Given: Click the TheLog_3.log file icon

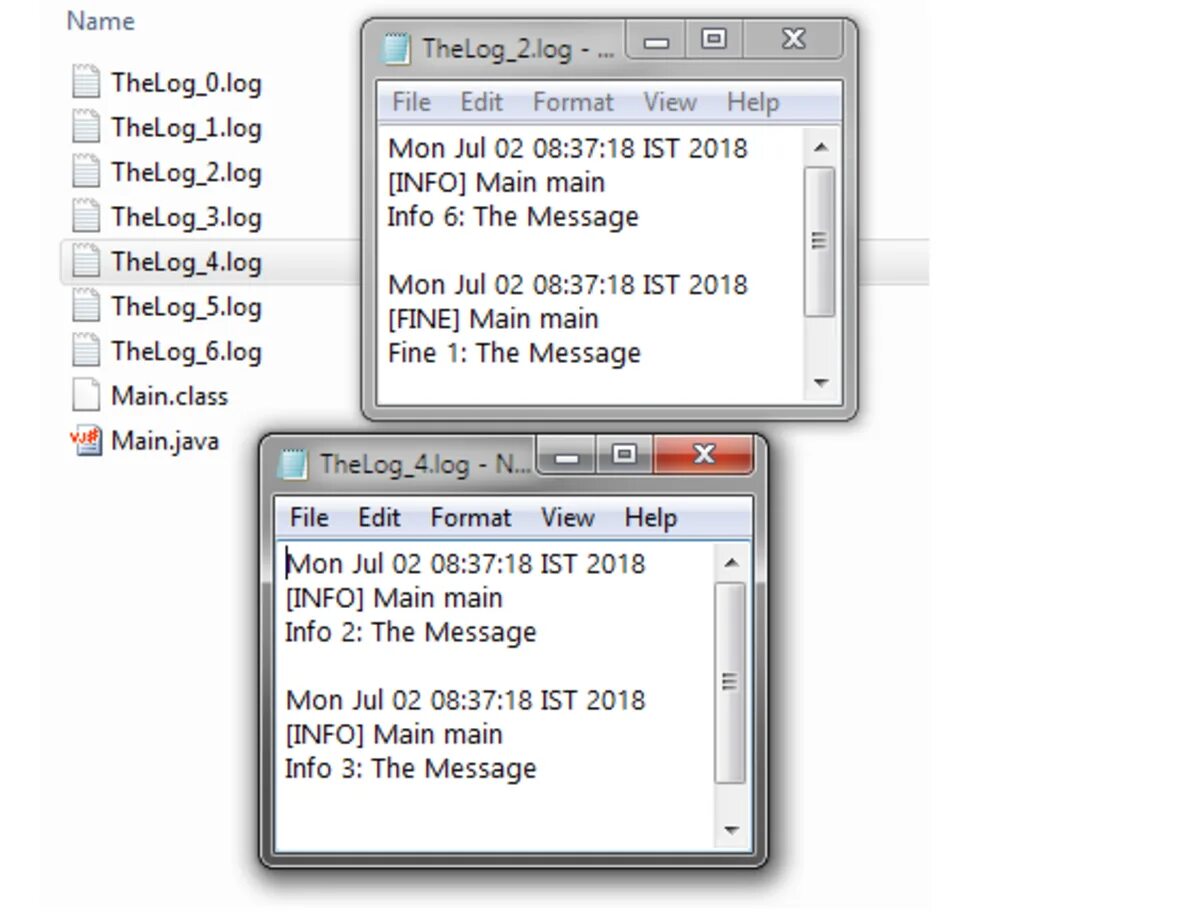Looking at the screenshot, I should [86, 216].
